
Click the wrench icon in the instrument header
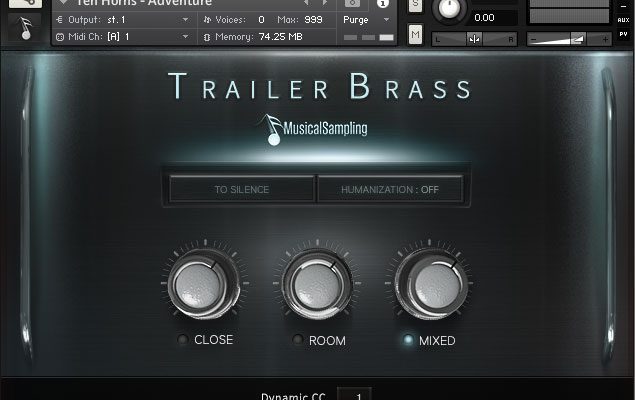22,4
